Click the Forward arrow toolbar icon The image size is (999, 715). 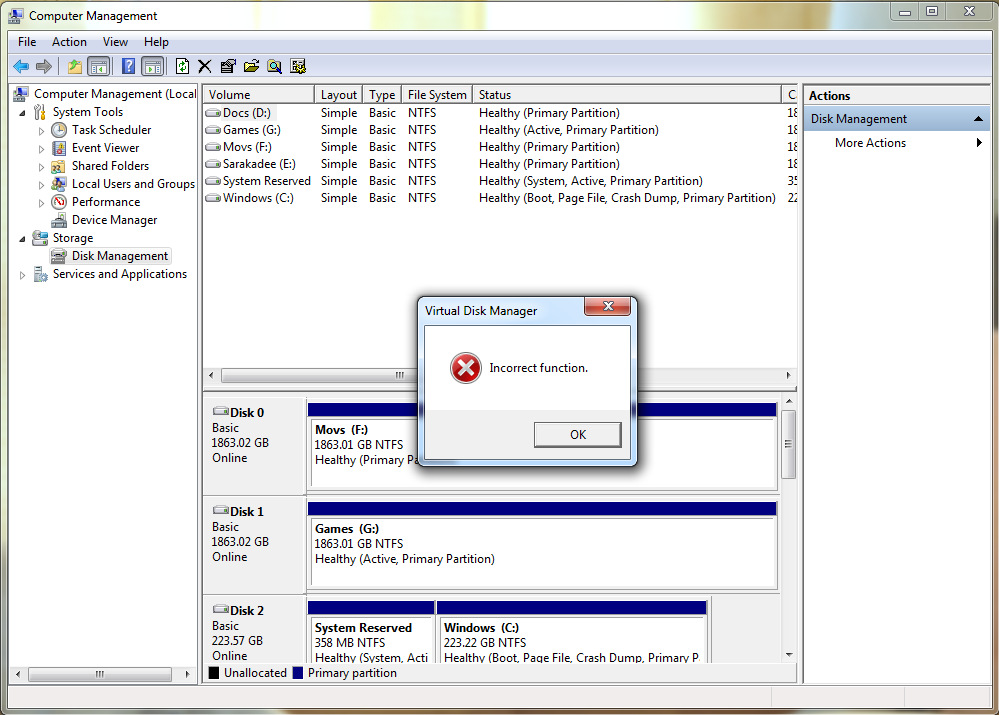(x=44, y=66)
